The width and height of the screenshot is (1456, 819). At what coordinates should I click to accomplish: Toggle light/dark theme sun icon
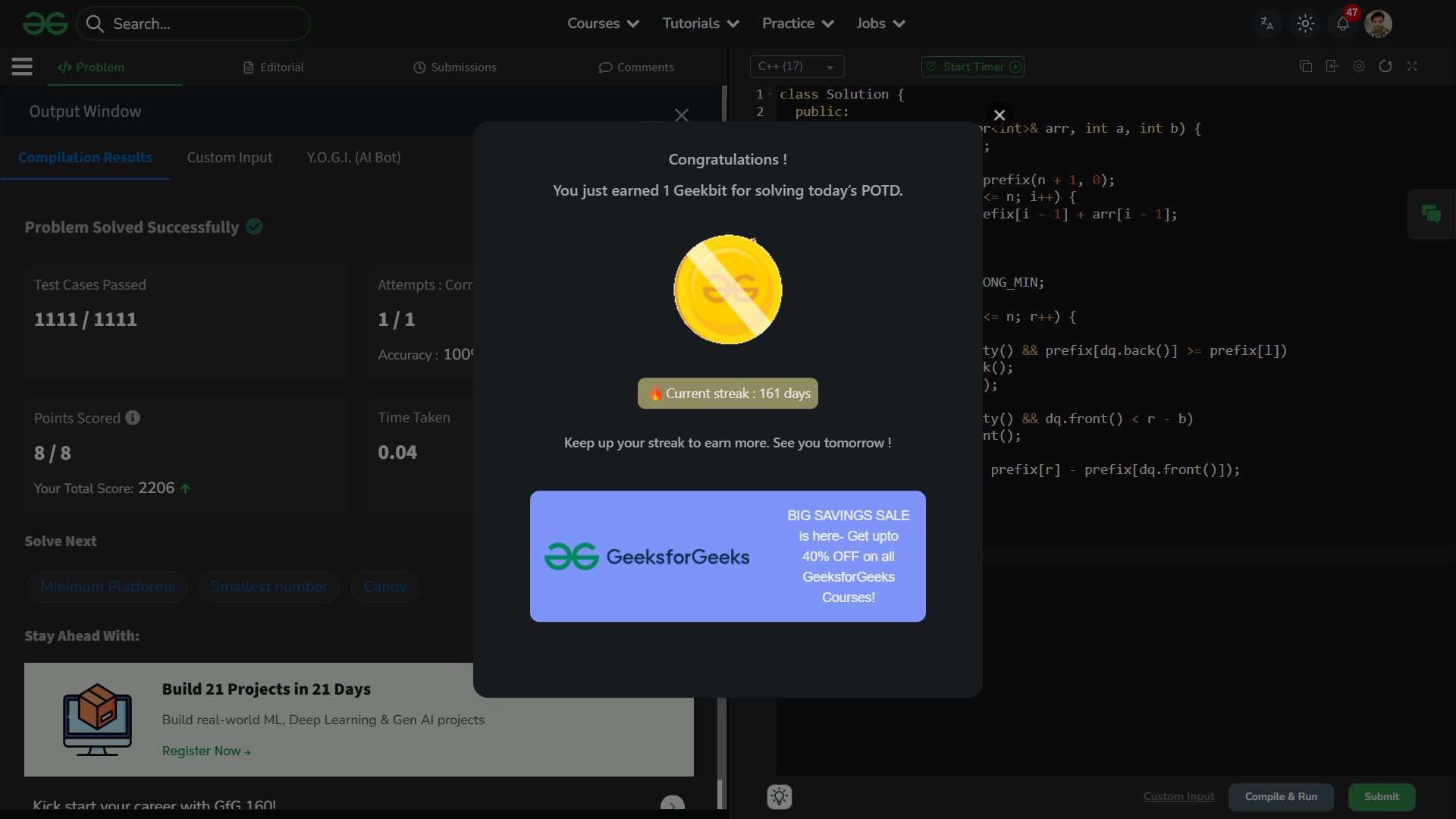pos(1305,24)
